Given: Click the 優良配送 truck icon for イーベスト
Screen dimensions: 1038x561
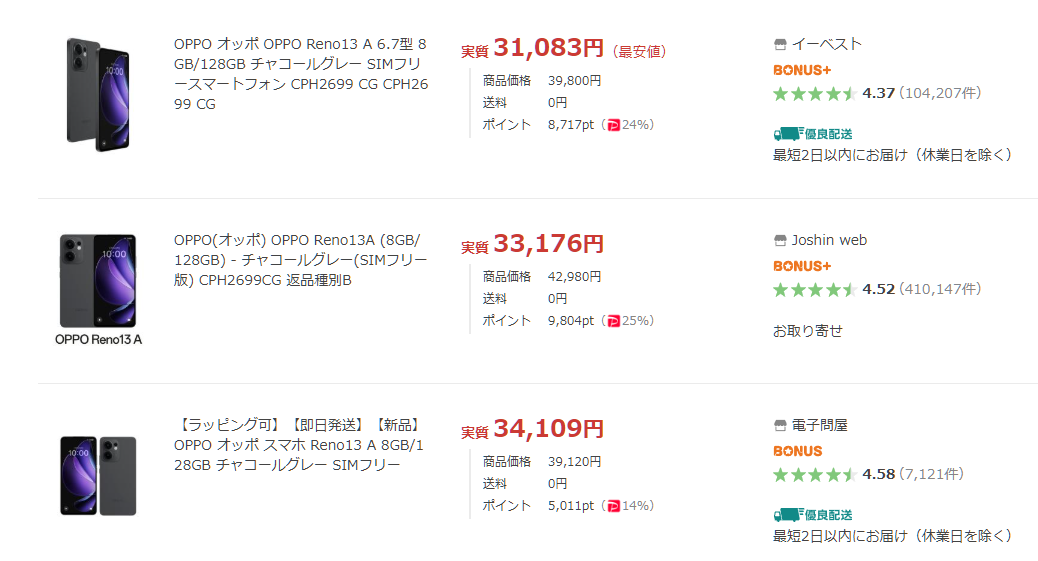Looking at the screenshot, I should click(x=788, y=133).
